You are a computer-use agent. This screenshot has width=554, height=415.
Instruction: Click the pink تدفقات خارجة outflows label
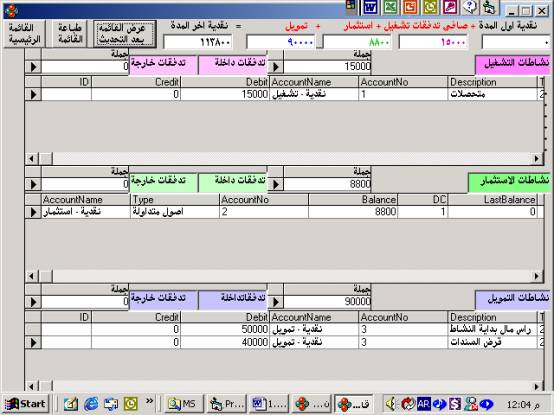tap(164, 64)
